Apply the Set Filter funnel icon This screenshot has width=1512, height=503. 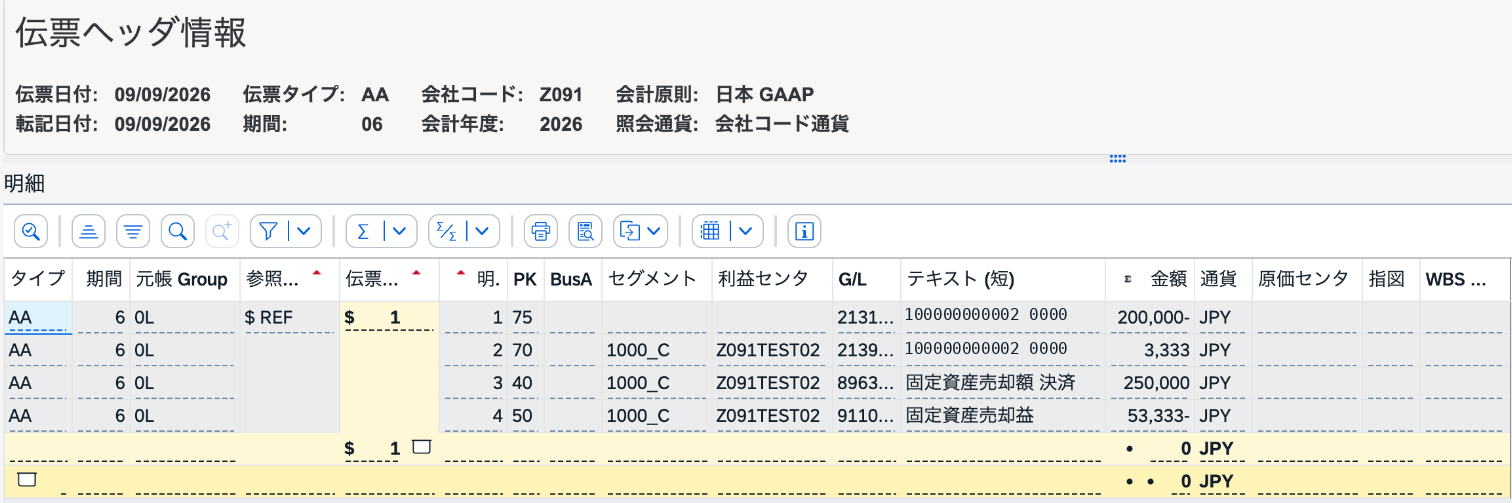pos(268,231)
